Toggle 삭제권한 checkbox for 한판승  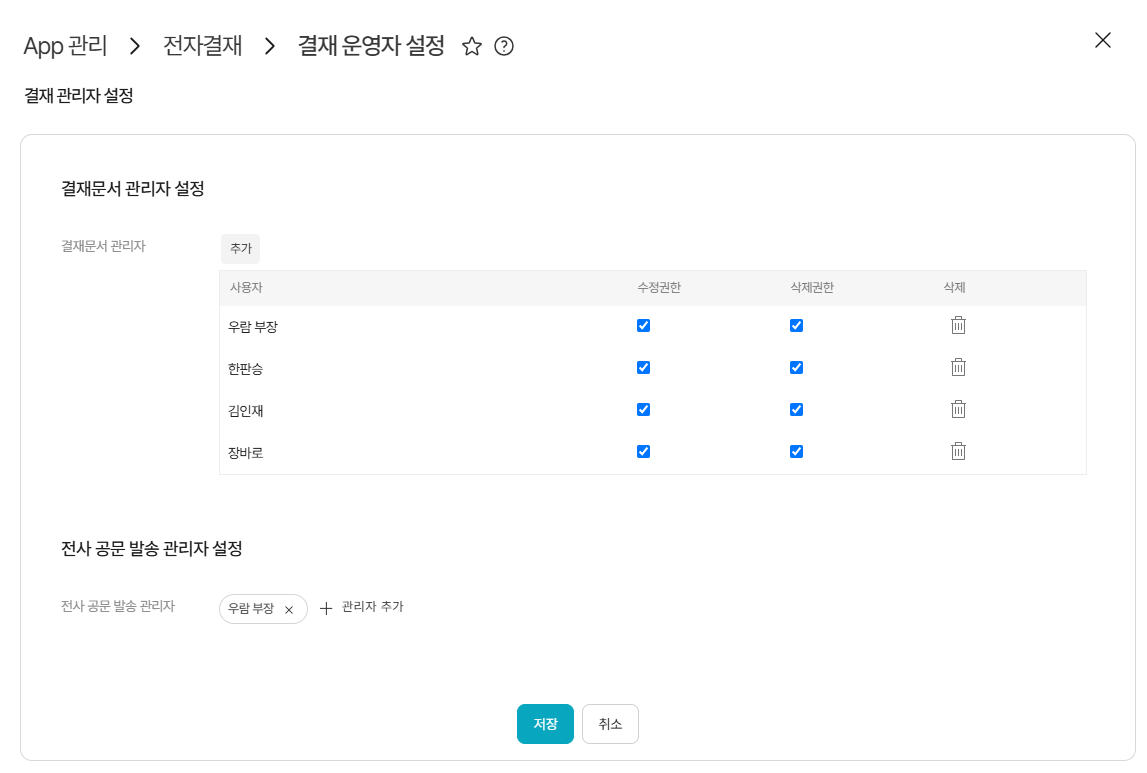[x=796, y=368]
